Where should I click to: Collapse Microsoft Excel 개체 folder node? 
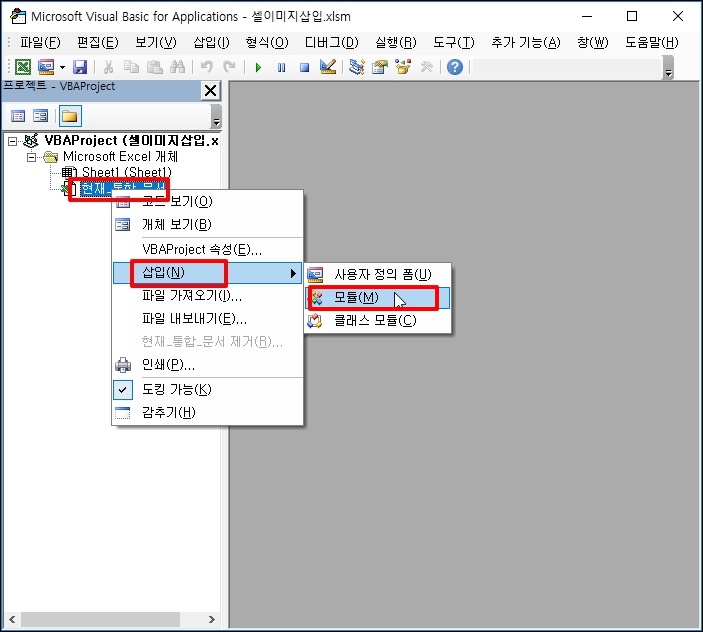(x=31, y=157)
